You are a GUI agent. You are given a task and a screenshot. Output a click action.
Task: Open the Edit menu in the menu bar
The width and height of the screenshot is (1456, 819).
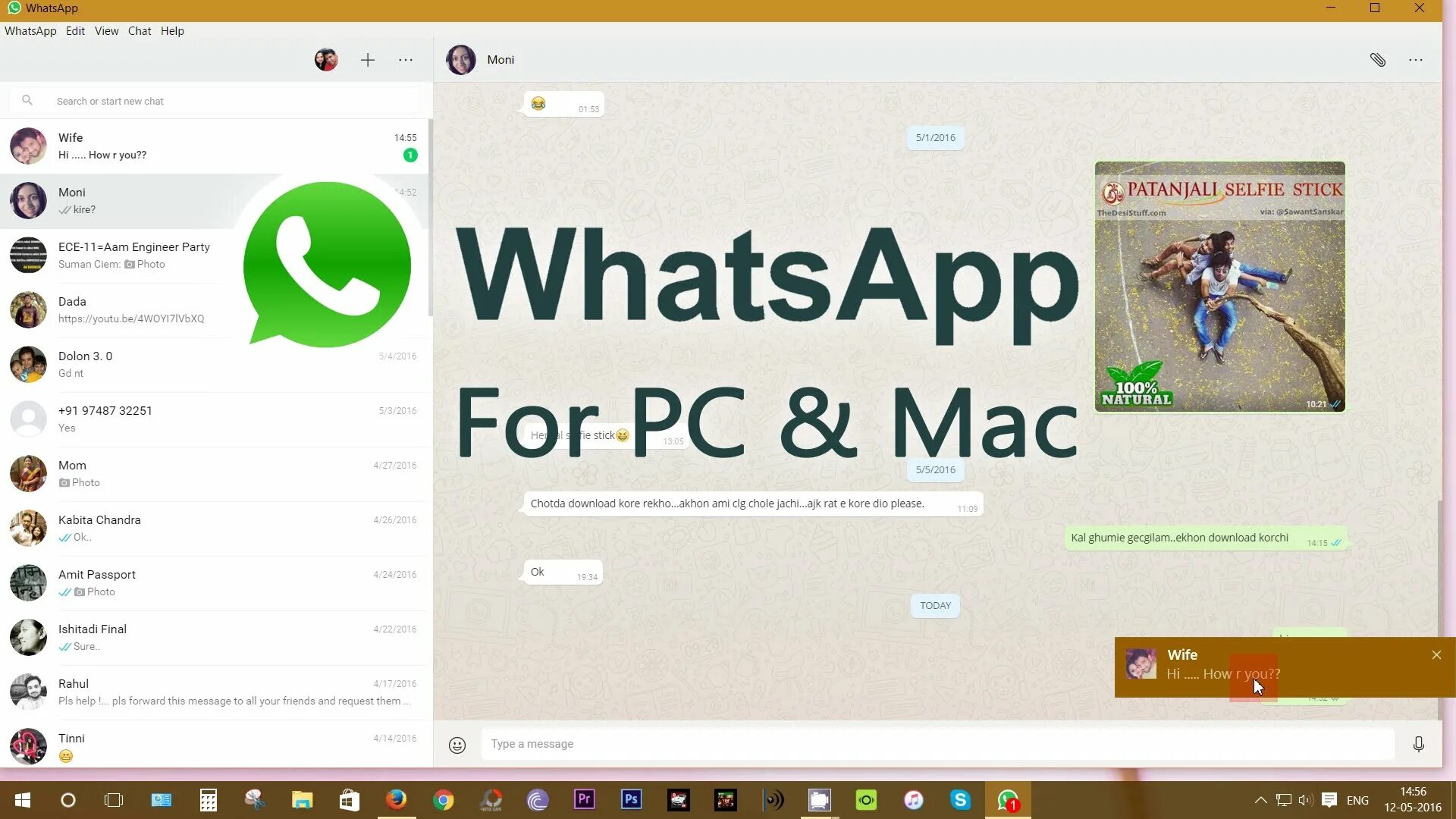tap(76, 31)
